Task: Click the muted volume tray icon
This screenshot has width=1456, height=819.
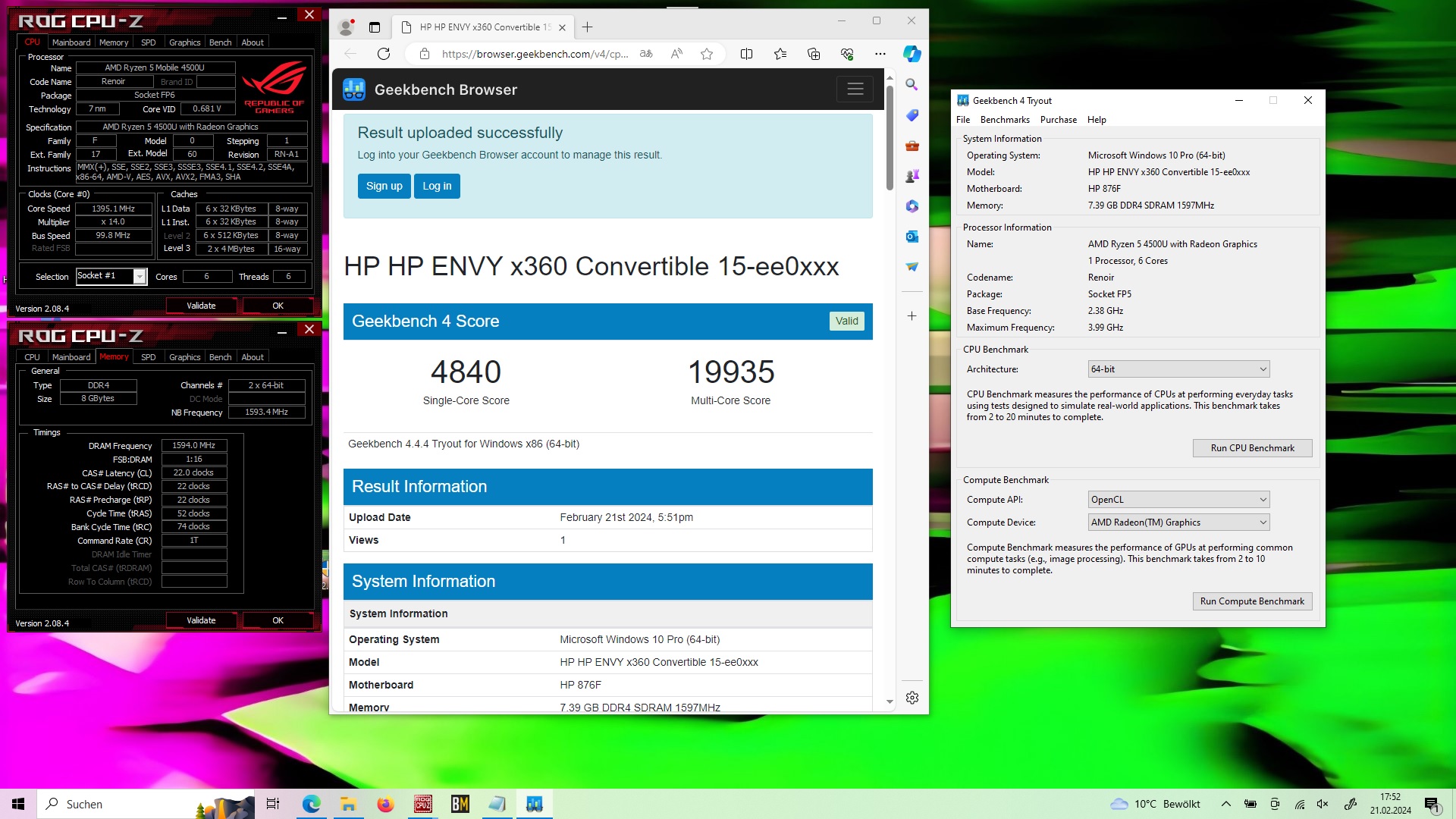Action: pyautogui.click(x=1323, y=804)
